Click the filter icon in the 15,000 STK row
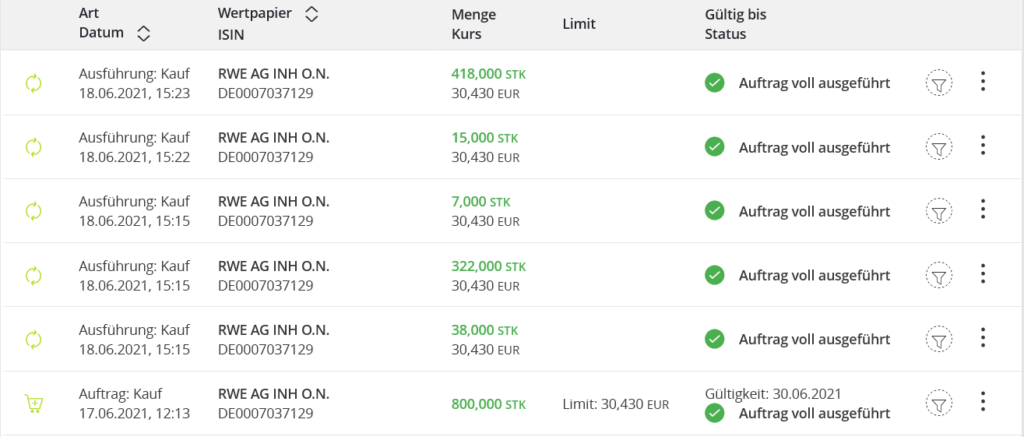The width and height of the screenshot is (1024, 437). (x=938, y=148)
